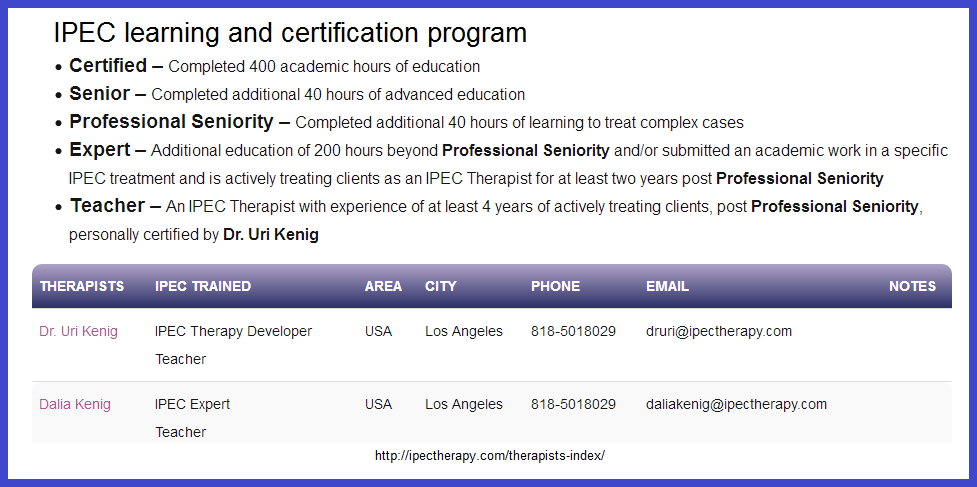This screenshot has height=487, width=977.
Task: Click the IPEC learning and certification heading
Action: (x=290, y=32)
